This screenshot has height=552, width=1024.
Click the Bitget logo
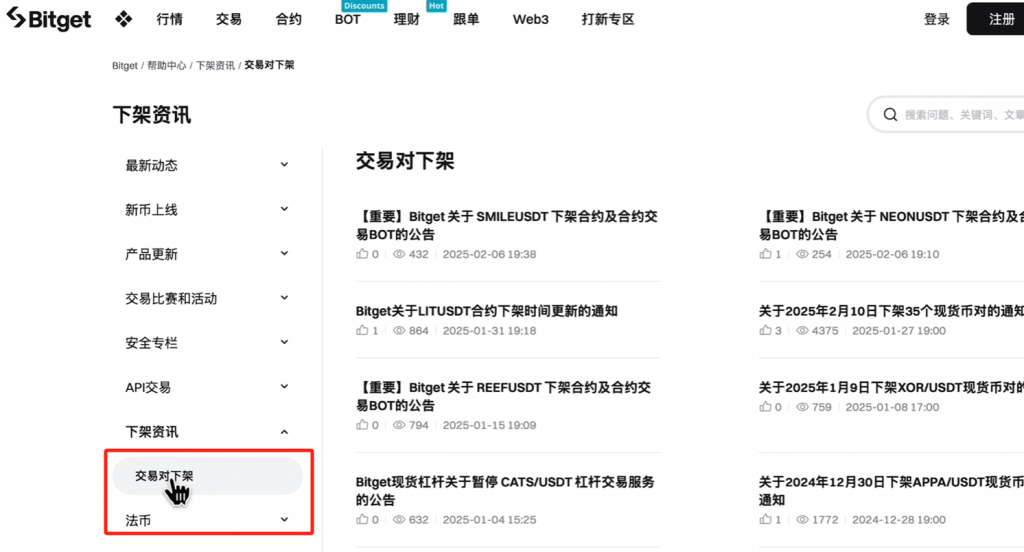click(x=49, y=19)
